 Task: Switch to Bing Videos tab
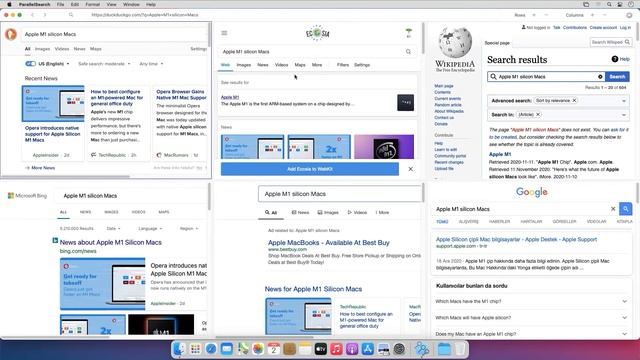pos(138,212)
